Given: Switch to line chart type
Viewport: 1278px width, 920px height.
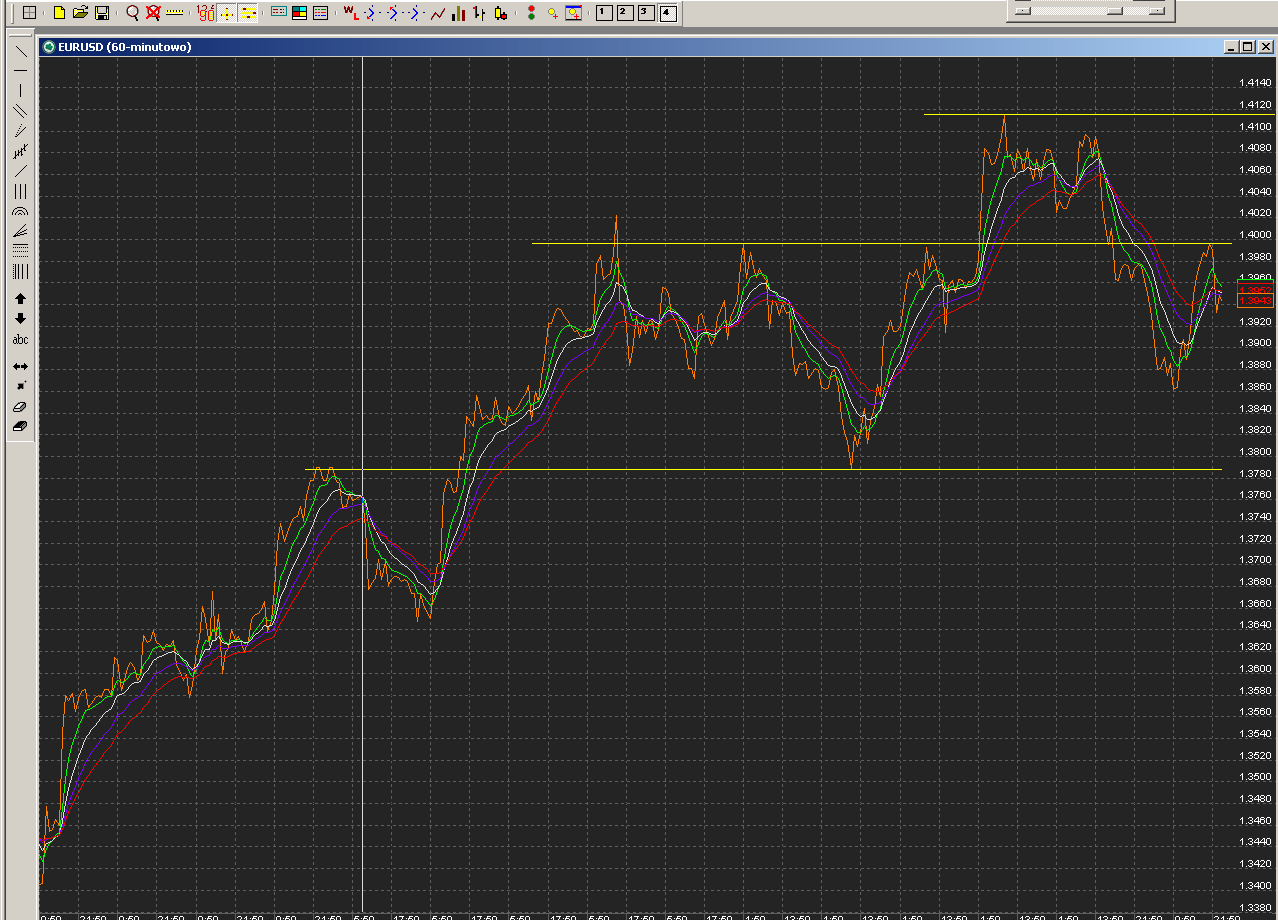Looking at the screenshot, I should coord(437,13).
